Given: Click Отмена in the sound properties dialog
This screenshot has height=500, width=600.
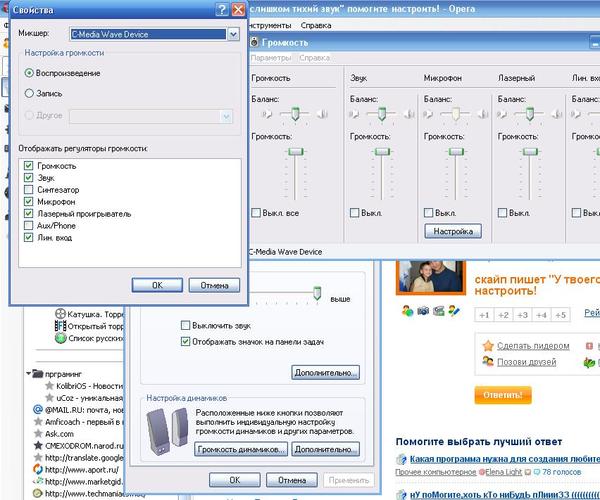Looking at the screenshot, I should [292, 480].
